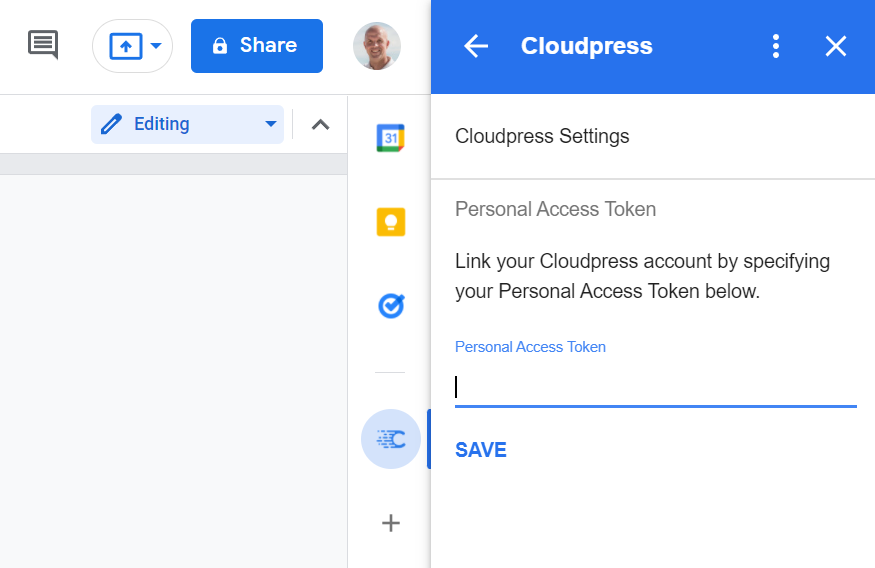875x568 pixels.
Task: Expand the present options dropdown arrow
Action: pyautogui.click(x=156, y=46)
